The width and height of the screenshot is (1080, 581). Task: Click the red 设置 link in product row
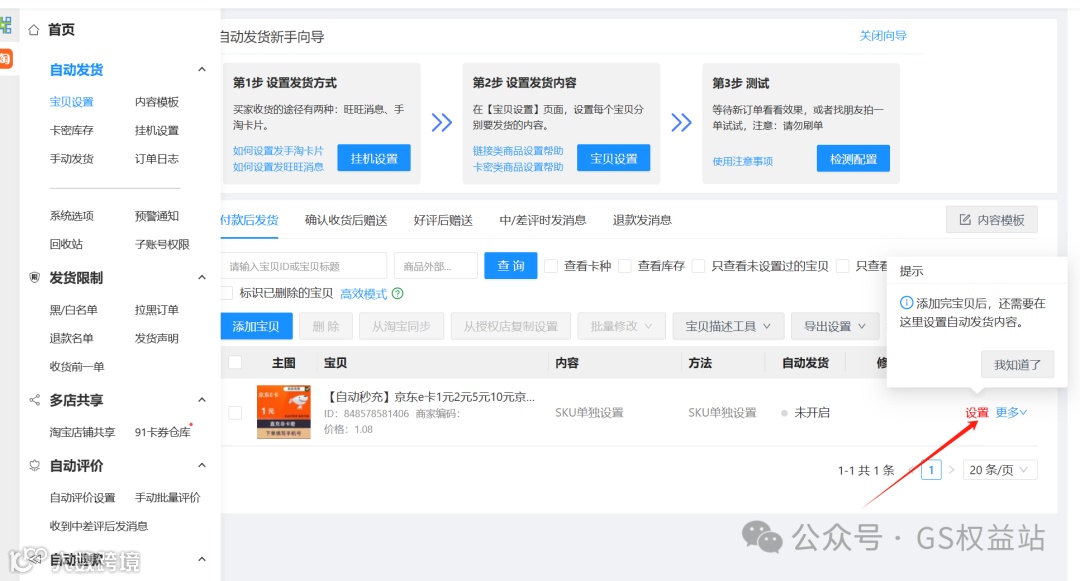[977, 412]
